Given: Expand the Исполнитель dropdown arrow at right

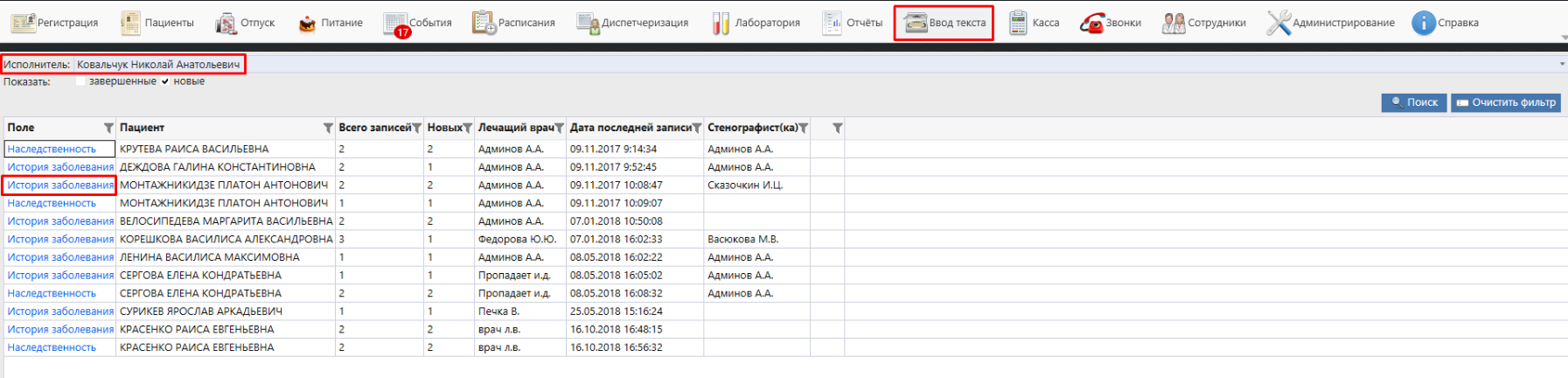Looking at the screenshot, I should tap(1562, 64).
